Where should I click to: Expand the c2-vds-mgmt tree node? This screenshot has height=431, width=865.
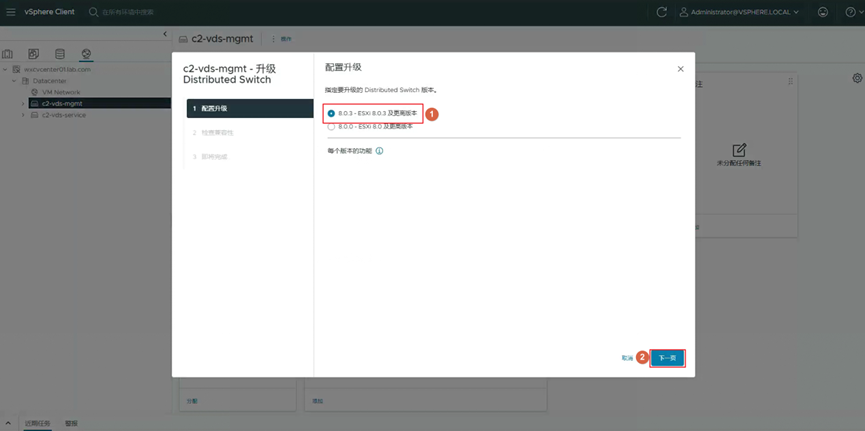[x=23, y=103]
